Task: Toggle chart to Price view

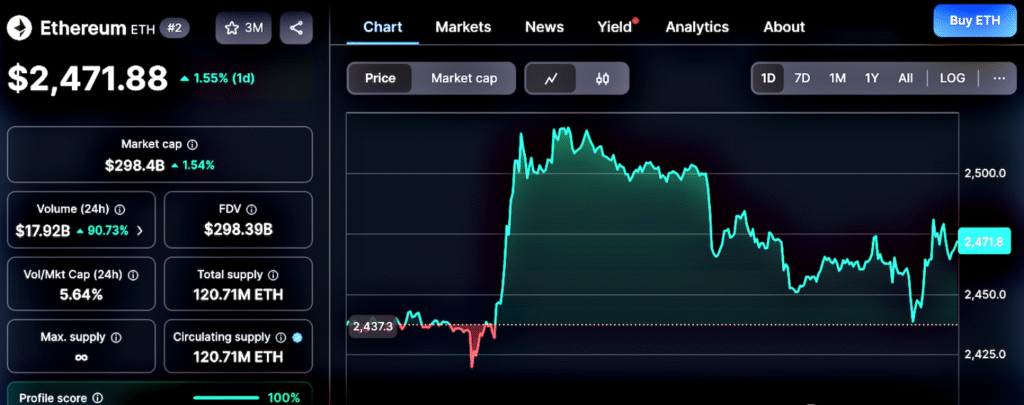Action: 380,78
